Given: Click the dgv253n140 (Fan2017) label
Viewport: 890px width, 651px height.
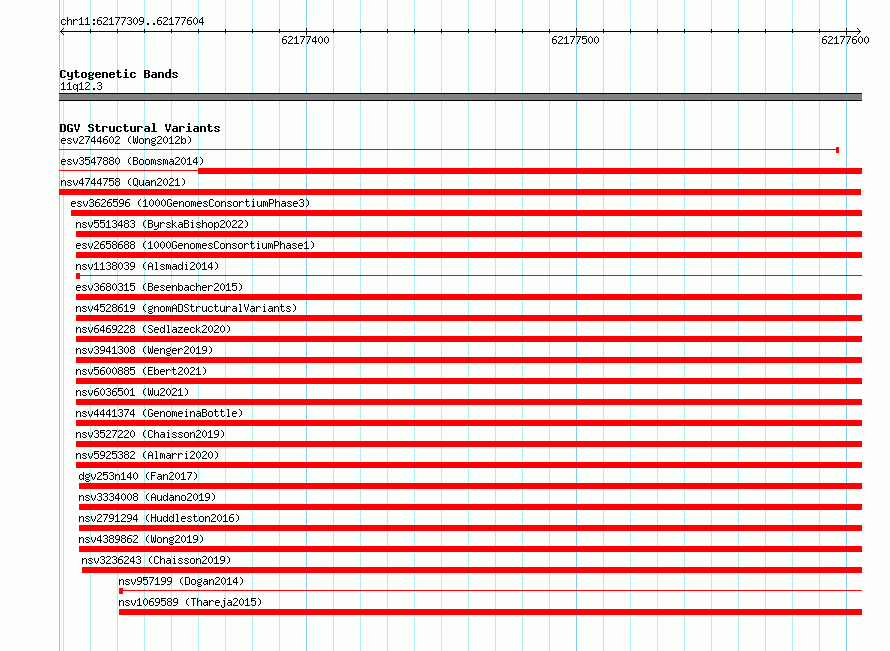Looking at the screenshot, I should 138,476.
